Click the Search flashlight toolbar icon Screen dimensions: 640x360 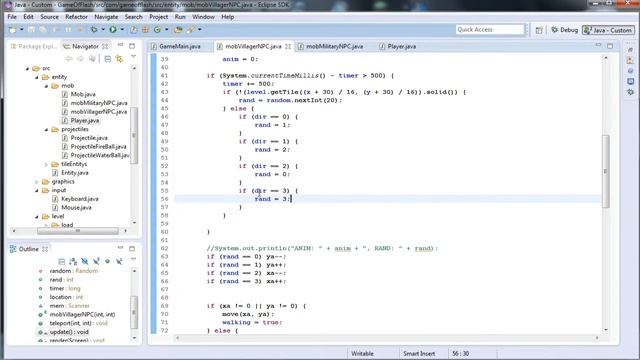[x=191, y=30]
